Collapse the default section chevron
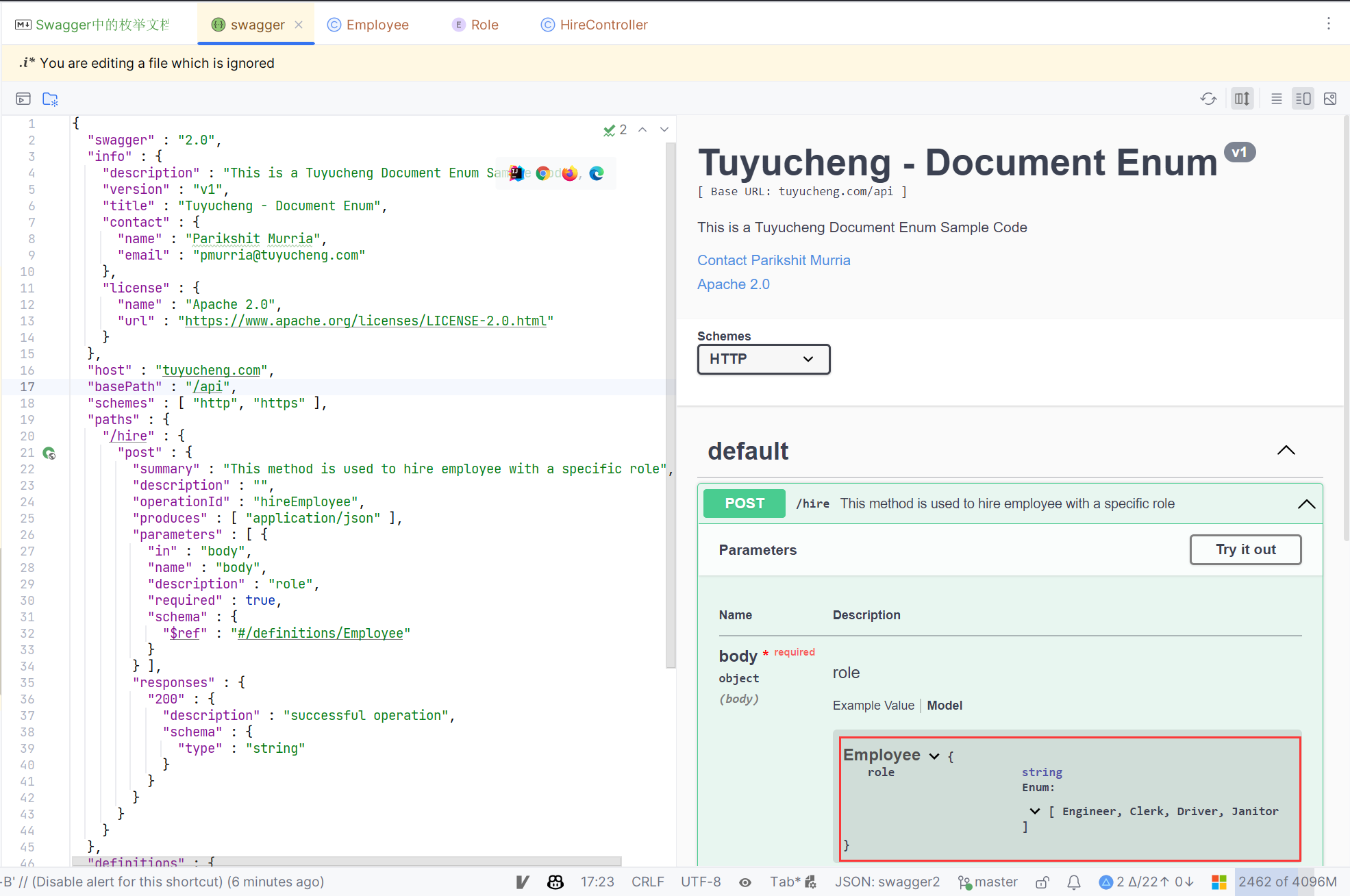This screenshot has height=896, width=1350. (x=1286, y=450)
